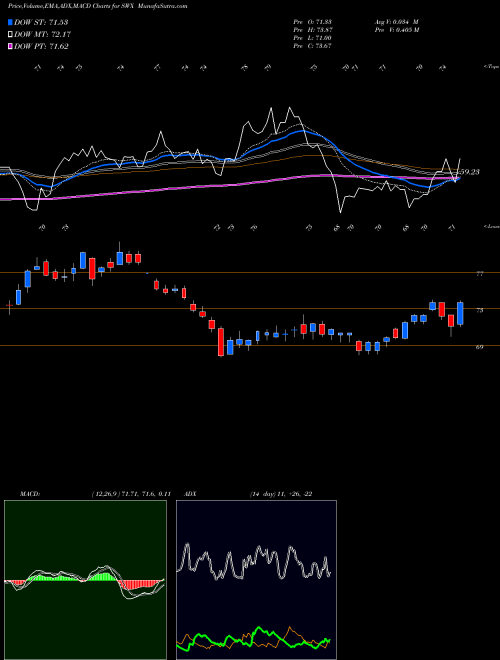Click the 69 price level label
This screenshot has width=500, height=660.
tap(479, 347)
